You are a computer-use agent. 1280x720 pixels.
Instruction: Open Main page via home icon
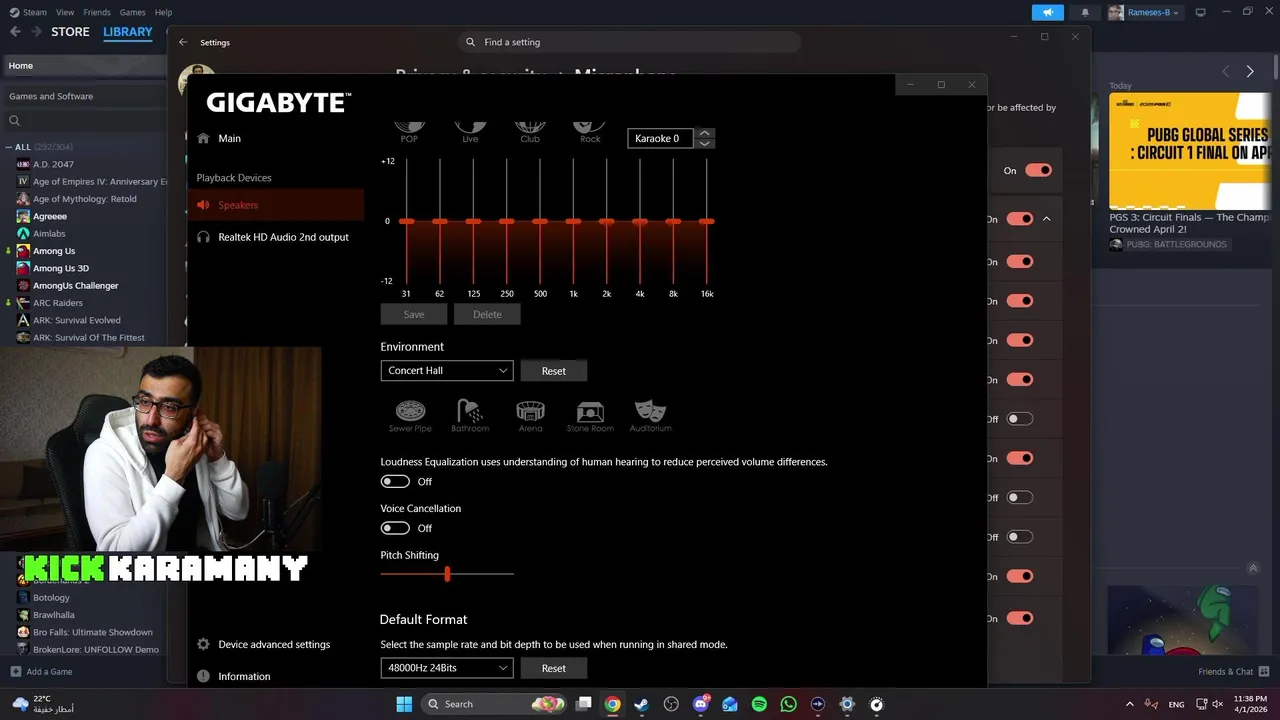(x=204, y=138)
